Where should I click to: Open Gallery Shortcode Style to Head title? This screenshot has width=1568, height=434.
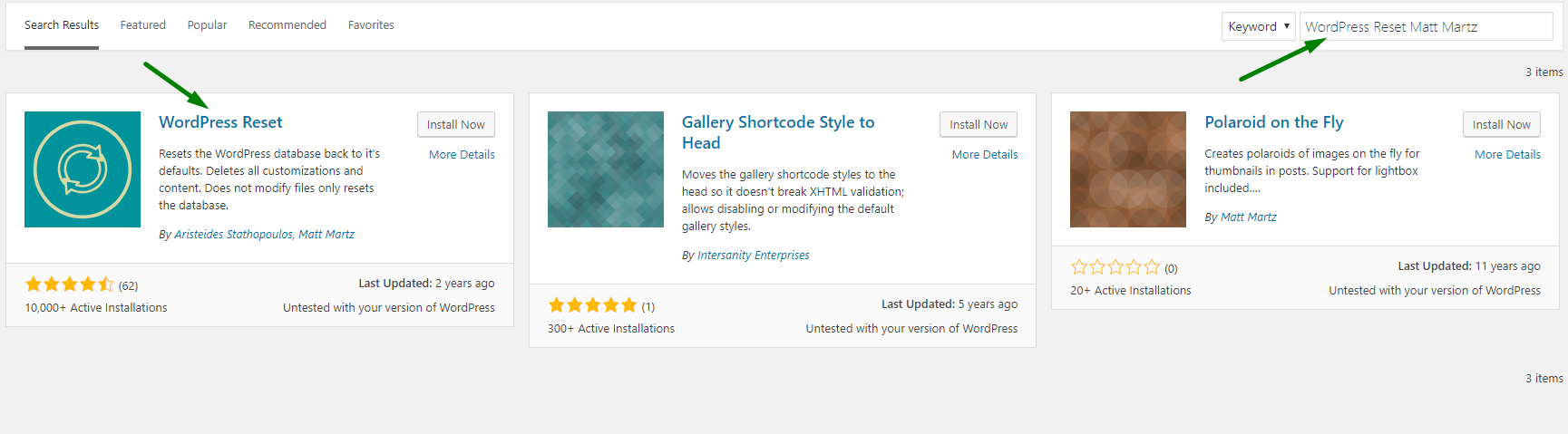tap(778, 132)
